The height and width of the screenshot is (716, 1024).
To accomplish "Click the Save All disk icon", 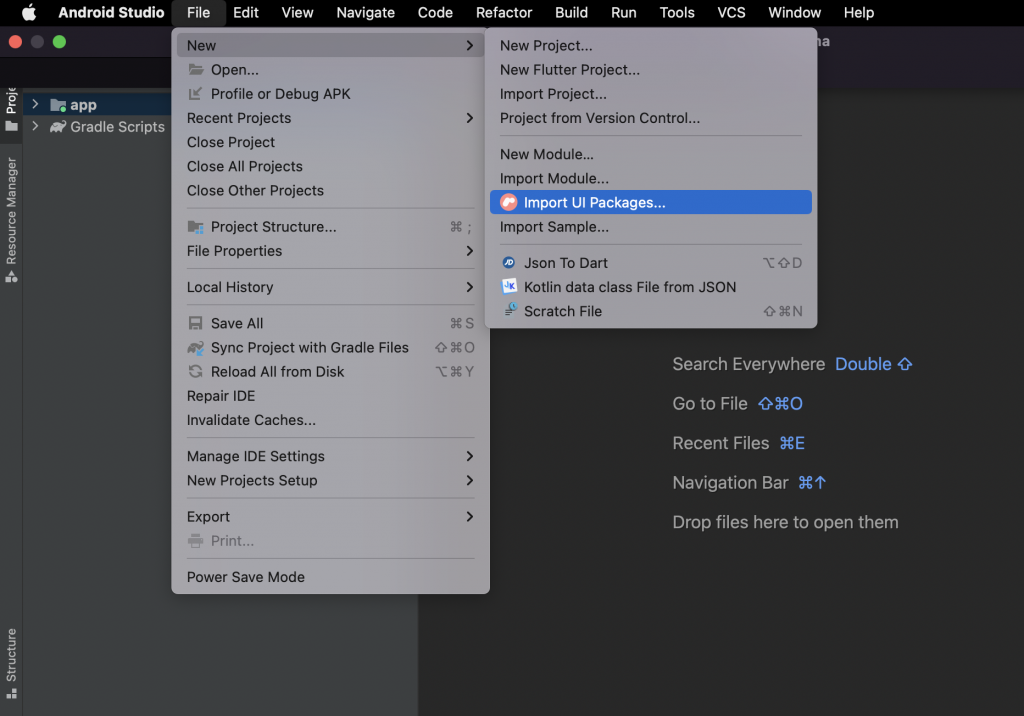I will point(195,323).
